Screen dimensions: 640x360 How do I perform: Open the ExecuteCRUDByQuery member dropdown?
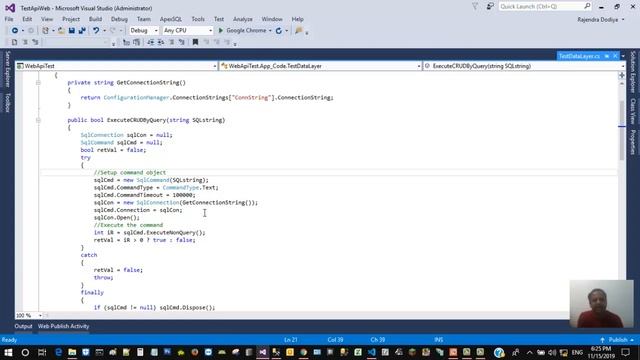pos(524,66)
